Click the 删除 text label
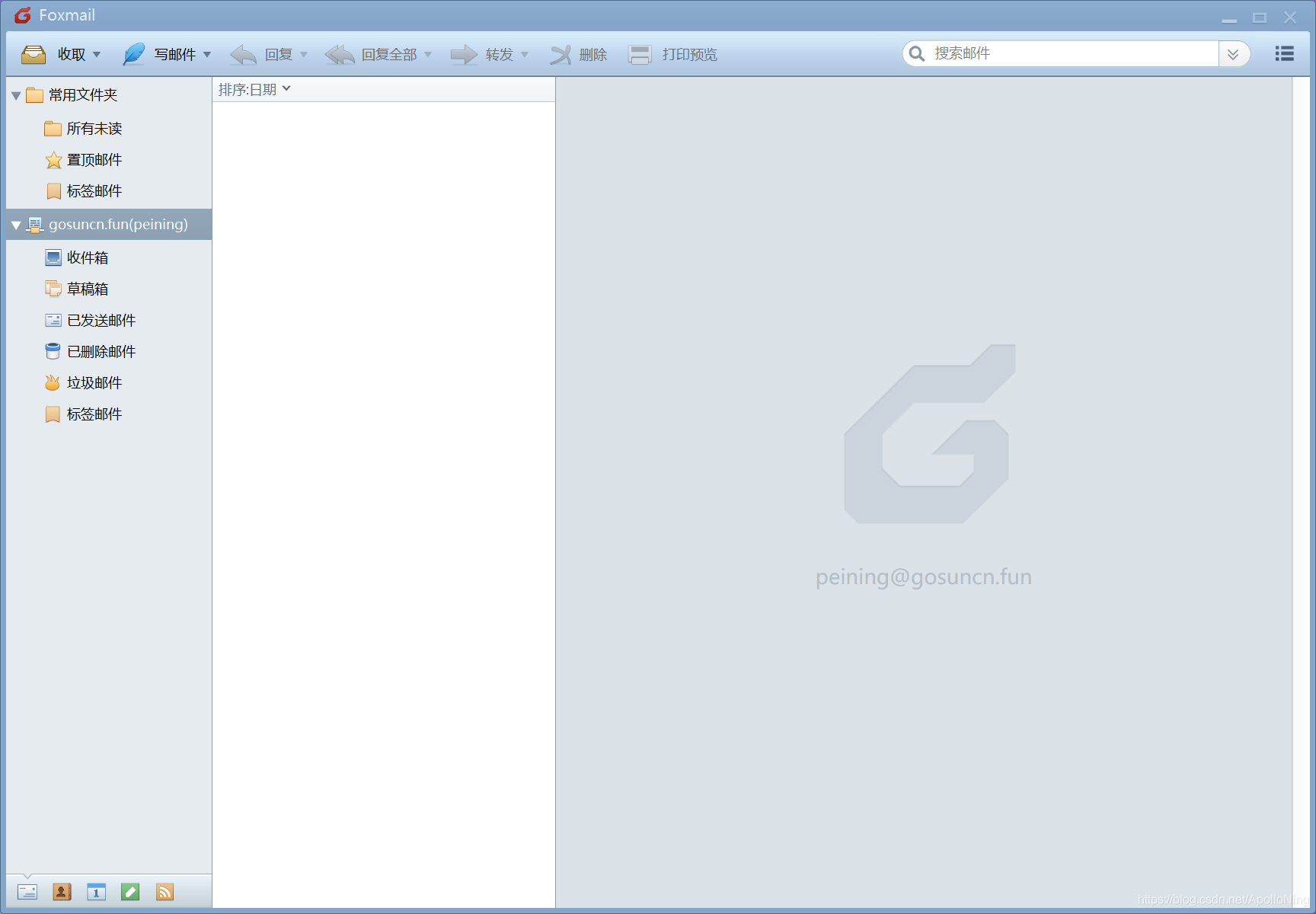The image size is (1316, 914). [593, 54]
